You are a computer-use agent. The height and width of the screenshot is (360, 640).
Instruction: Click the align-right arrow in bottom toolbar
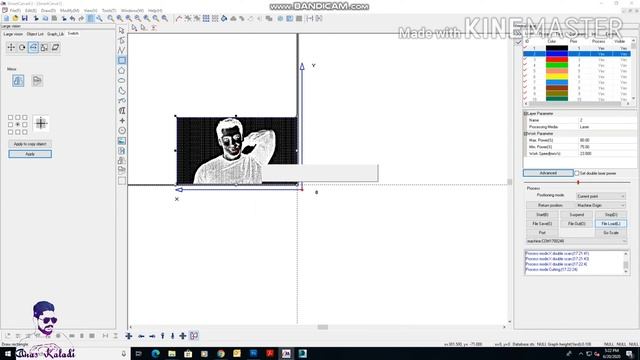pyautogui.click(x=152, y=336)
